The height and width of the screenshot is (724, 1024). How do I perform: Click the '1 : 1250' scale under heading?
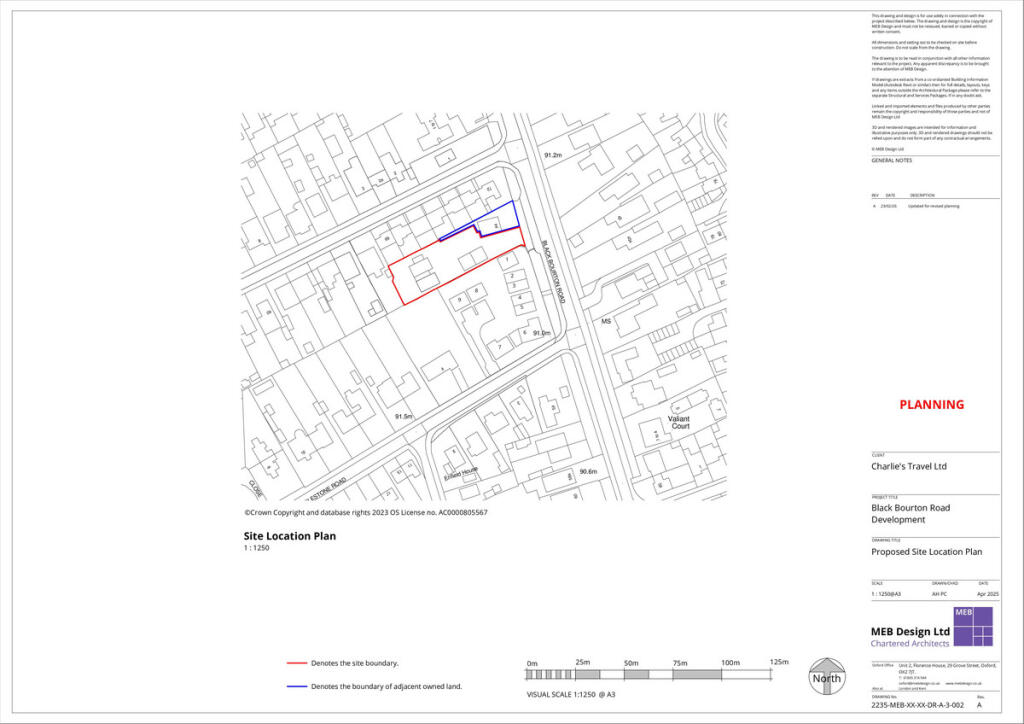click(x=257, y=548)
